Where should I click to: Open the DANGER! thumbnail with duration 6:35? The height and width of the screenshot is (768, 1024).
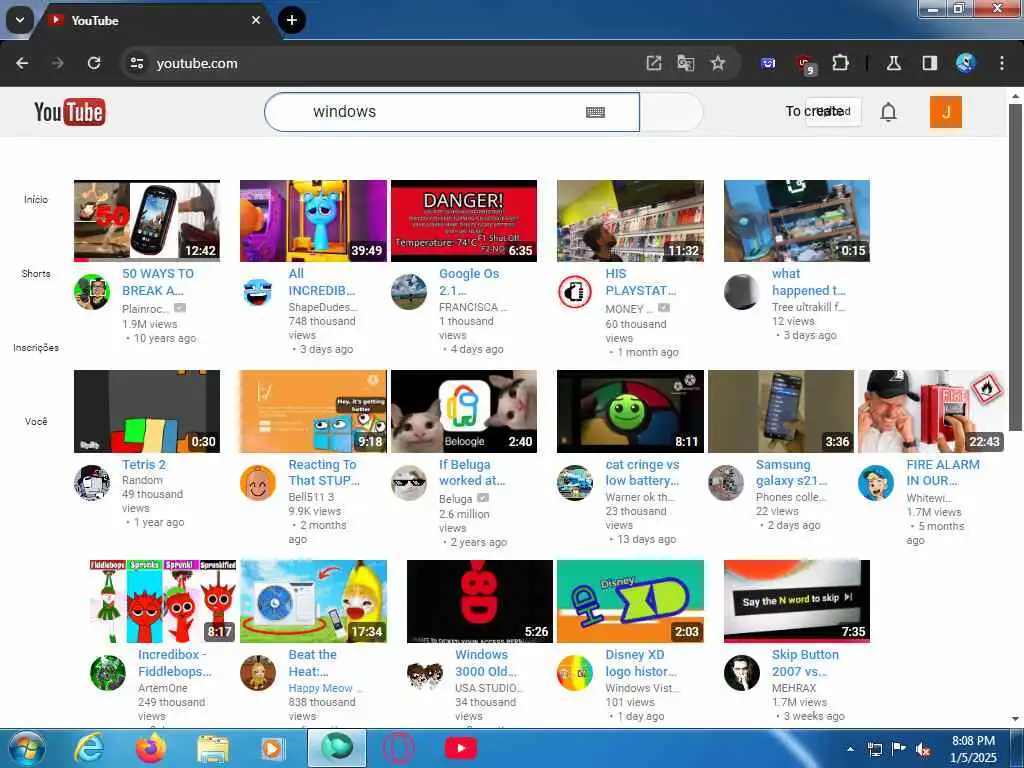464,221
